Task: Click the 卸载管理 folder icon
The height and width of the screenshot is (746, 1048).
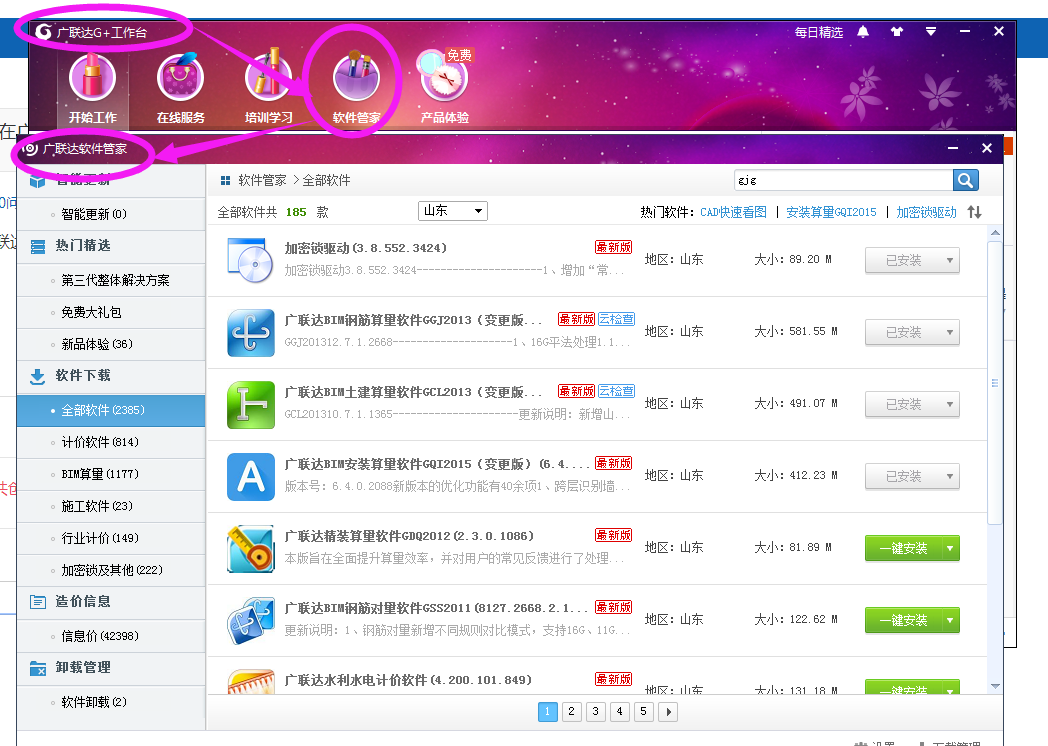Action: (37, 668)
